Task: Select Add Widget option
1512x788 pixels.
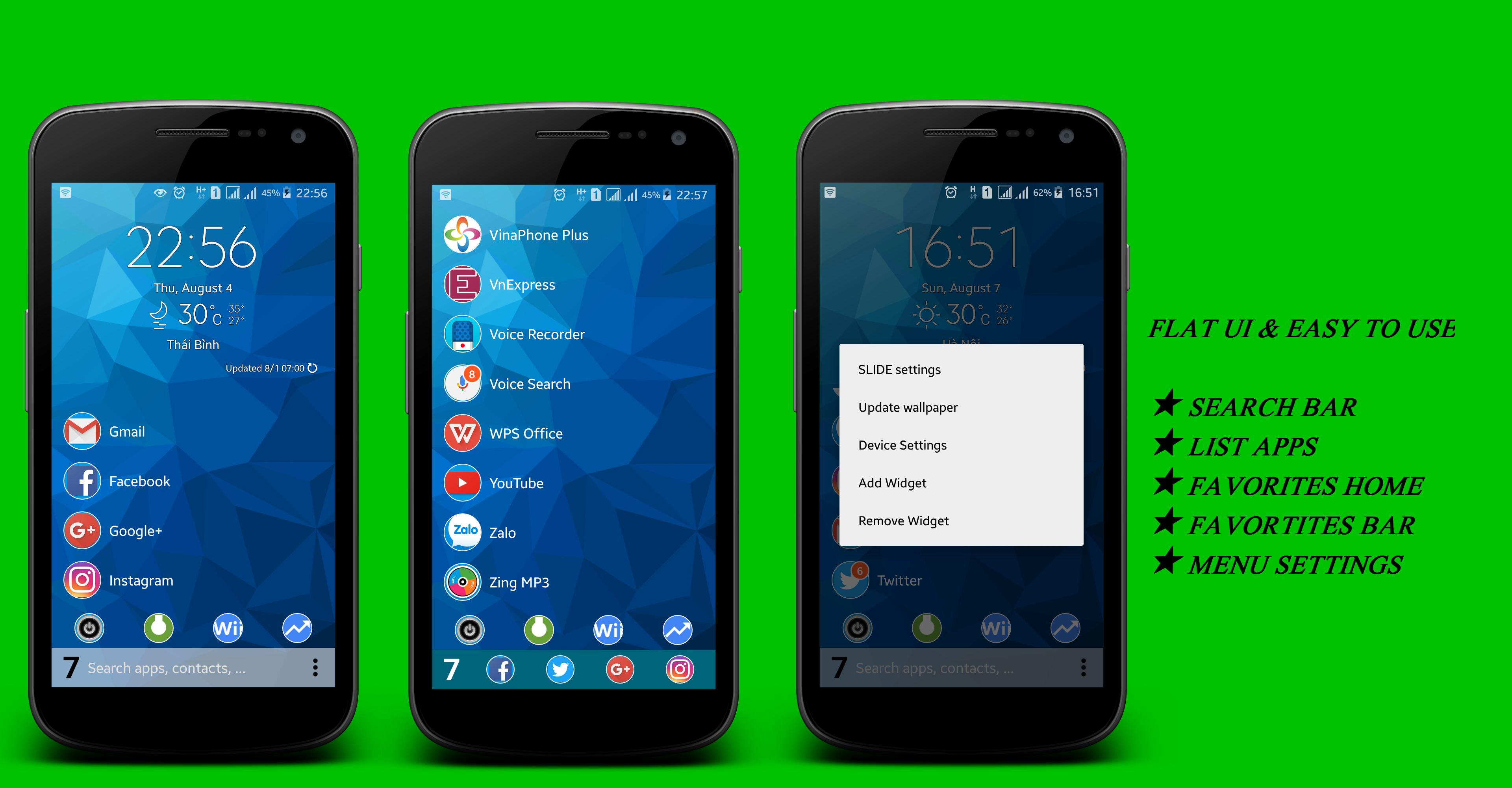Action: tap(893, 484)
